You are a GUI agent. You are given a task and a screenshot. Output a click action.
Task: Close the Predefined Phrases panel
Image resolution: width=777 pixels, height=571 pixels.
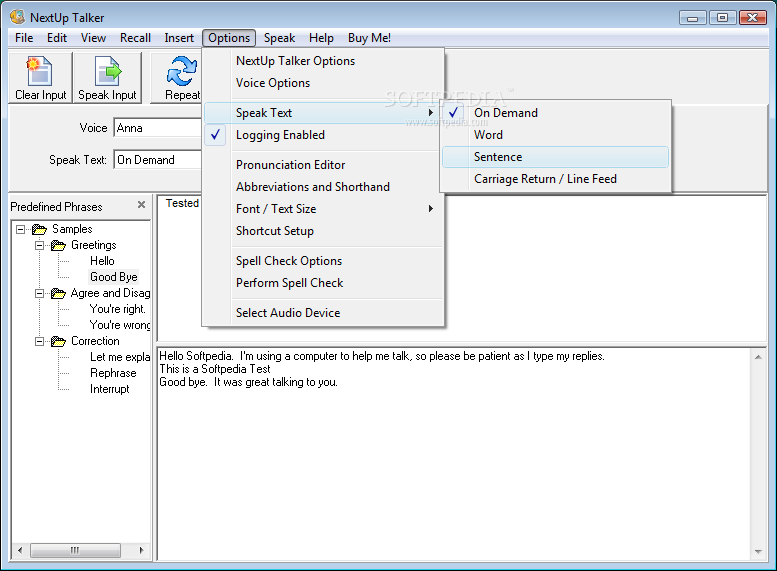tap(141, 205)
